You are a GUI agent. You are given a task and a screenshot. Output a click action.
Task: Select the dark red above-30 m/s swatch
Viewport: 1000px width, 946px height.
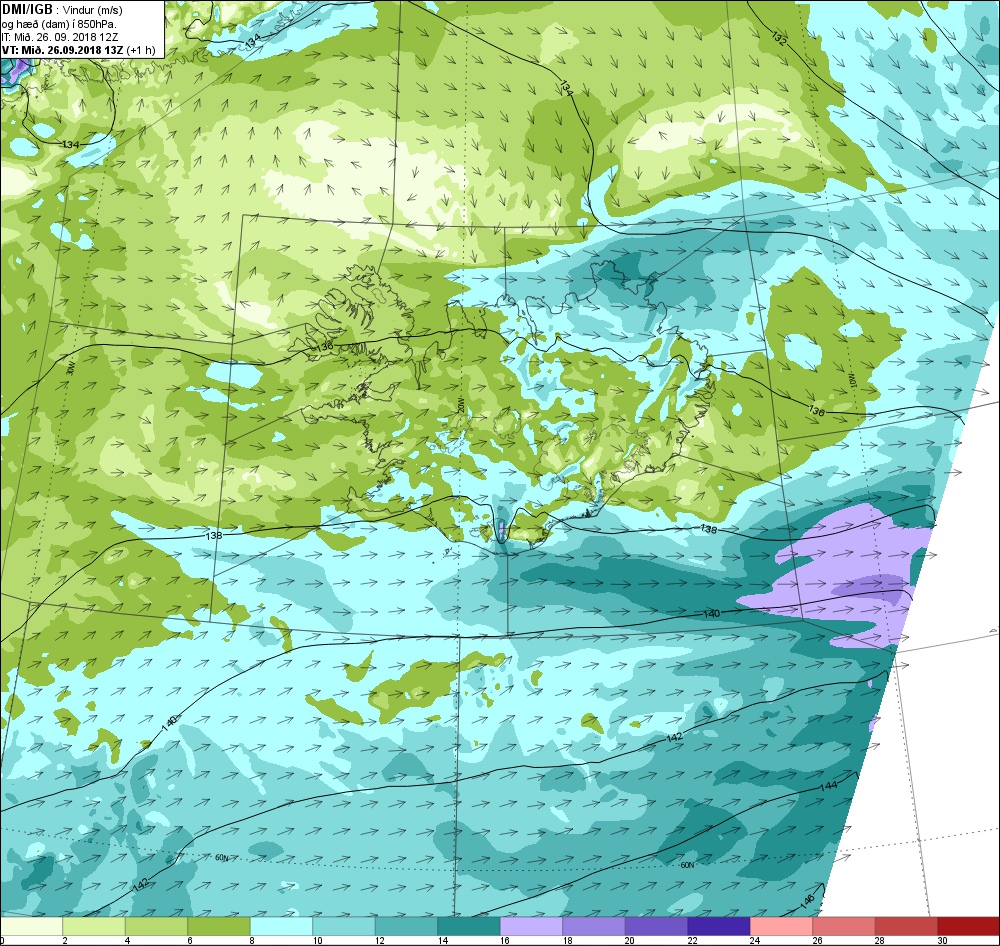pos(969,926)
